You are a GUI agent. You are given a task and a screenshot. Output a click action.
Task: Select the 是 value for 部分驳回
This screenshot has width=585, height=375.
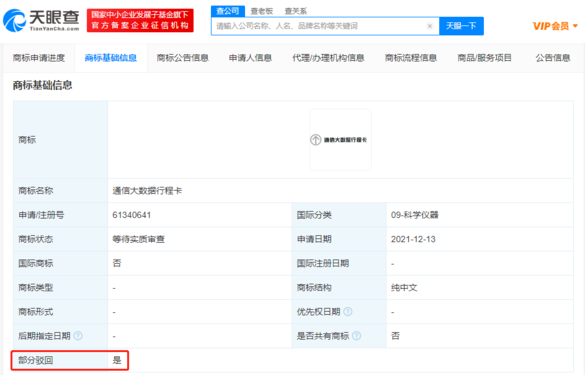click(117, 360)
